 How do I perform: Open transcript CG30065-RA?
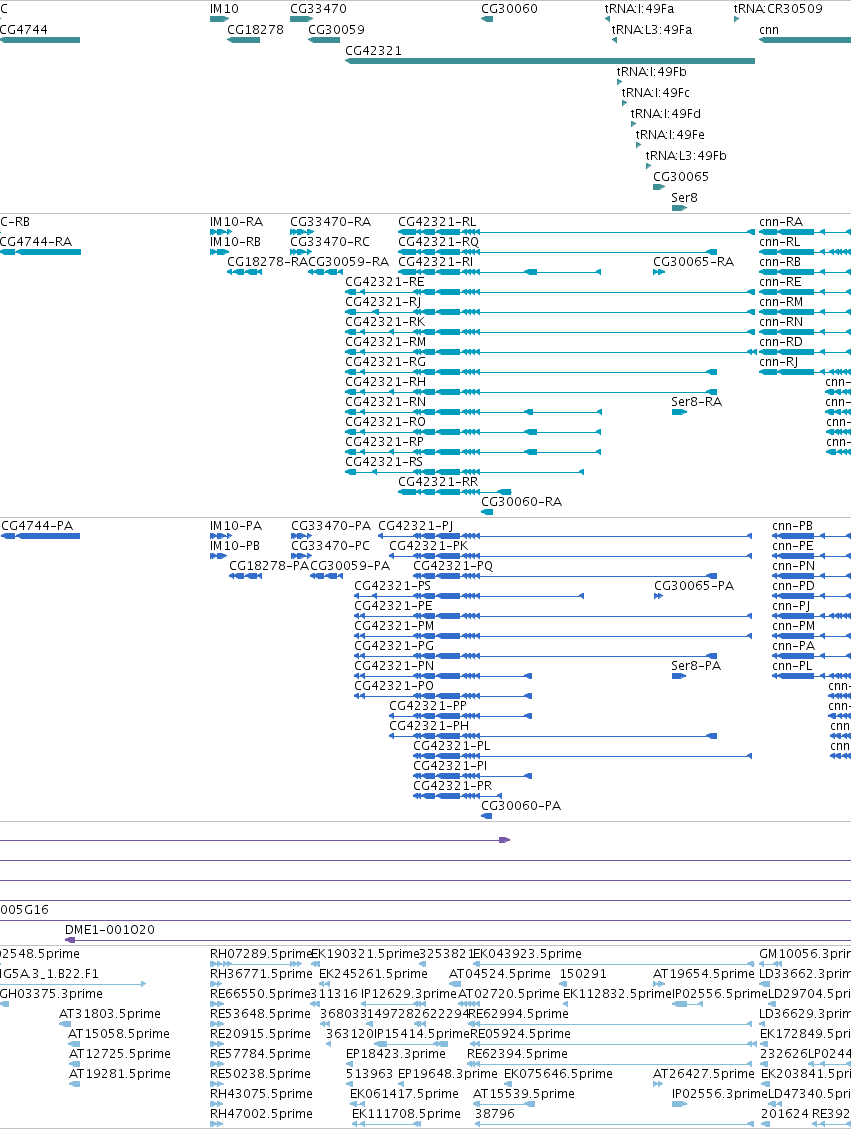point(693,262)
